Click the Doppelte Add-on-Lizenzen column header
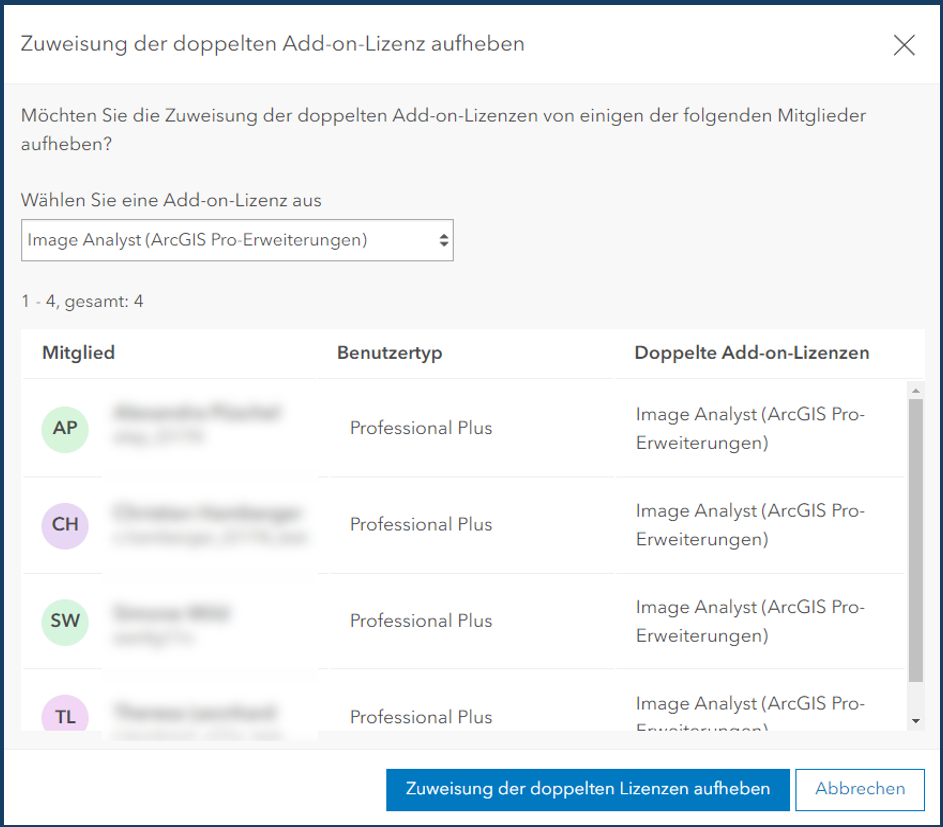Image resolution: width=943 pixels, height=827 pixels. click(751, 352)
